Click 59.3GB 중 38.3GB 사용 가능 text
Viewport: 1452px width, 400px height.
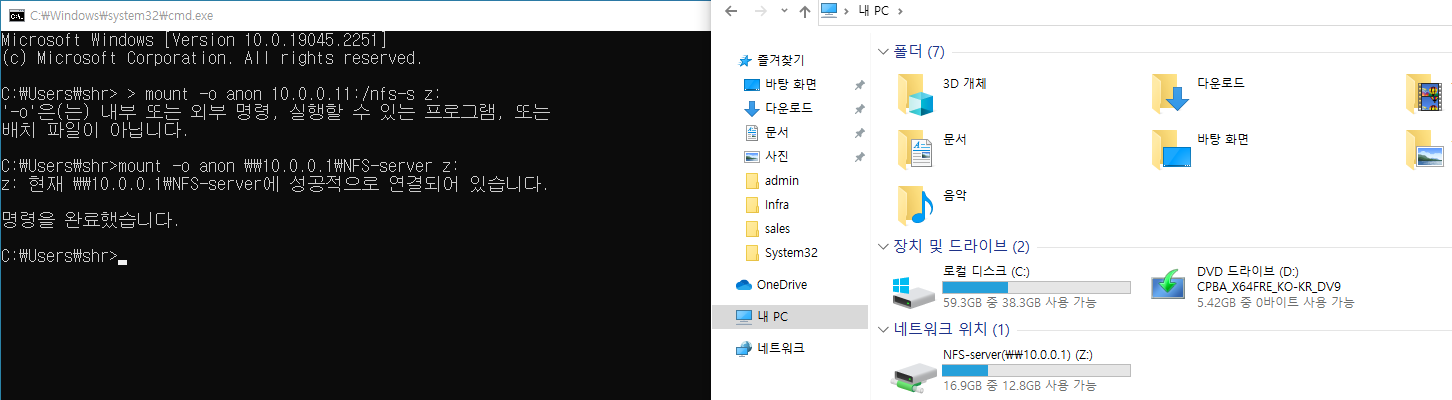tap(1021, 302)
